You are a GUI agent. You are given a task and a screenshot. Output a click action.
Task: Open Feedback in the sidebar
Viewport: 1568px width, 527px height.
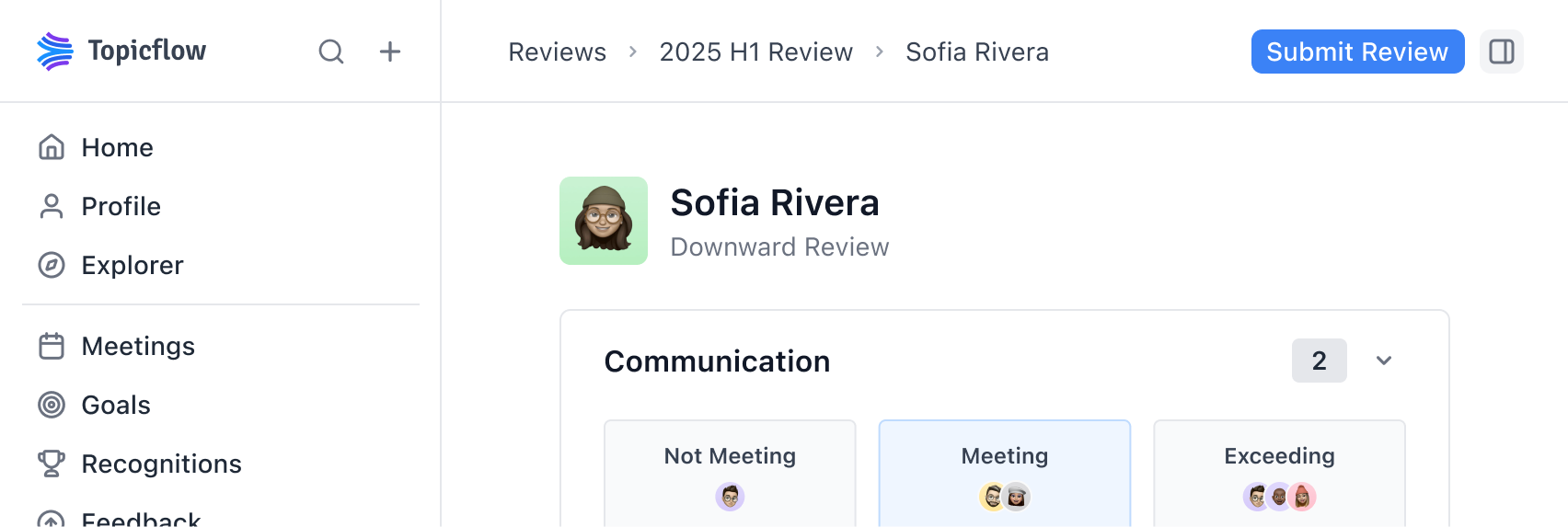[140, 519]
